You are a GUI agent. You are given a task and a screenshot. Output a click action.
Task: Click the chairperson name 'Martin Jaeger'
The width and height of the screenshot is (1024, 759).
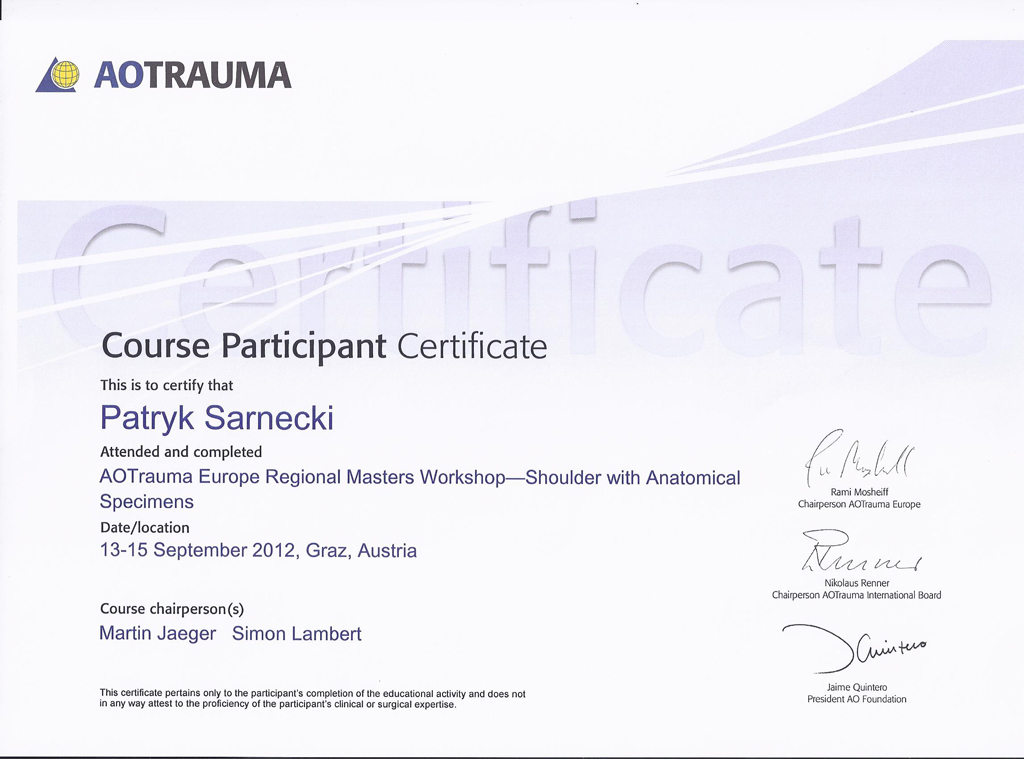click(157, 634)
